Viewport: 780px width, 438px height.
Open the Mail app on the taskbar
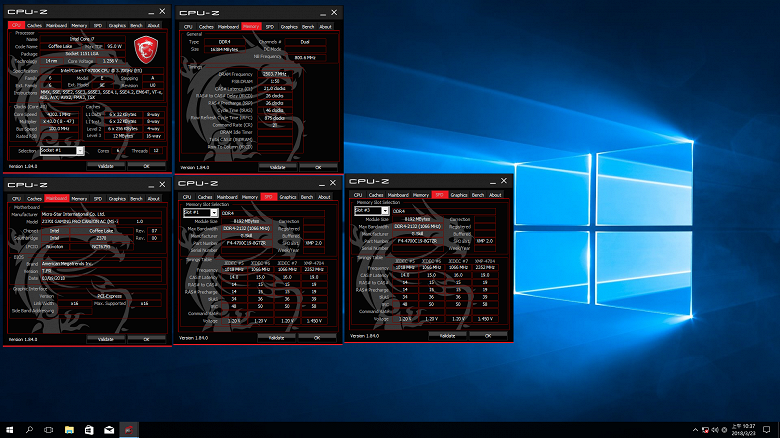(107, 430)
